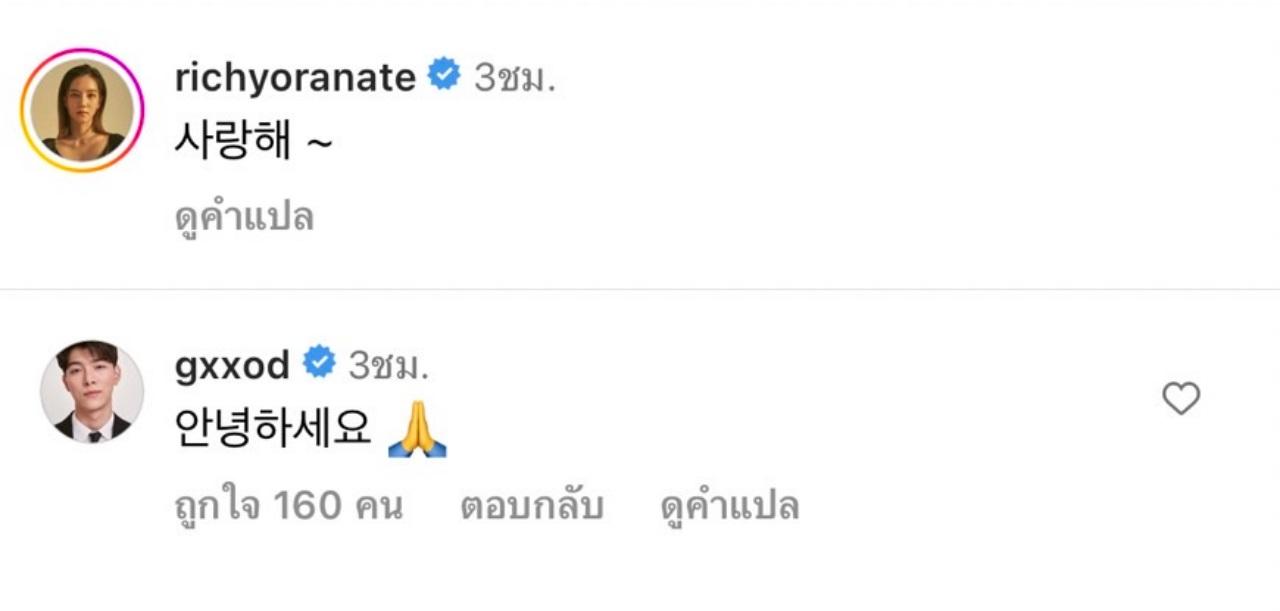Click the praying hands emoji

point(416,435)
